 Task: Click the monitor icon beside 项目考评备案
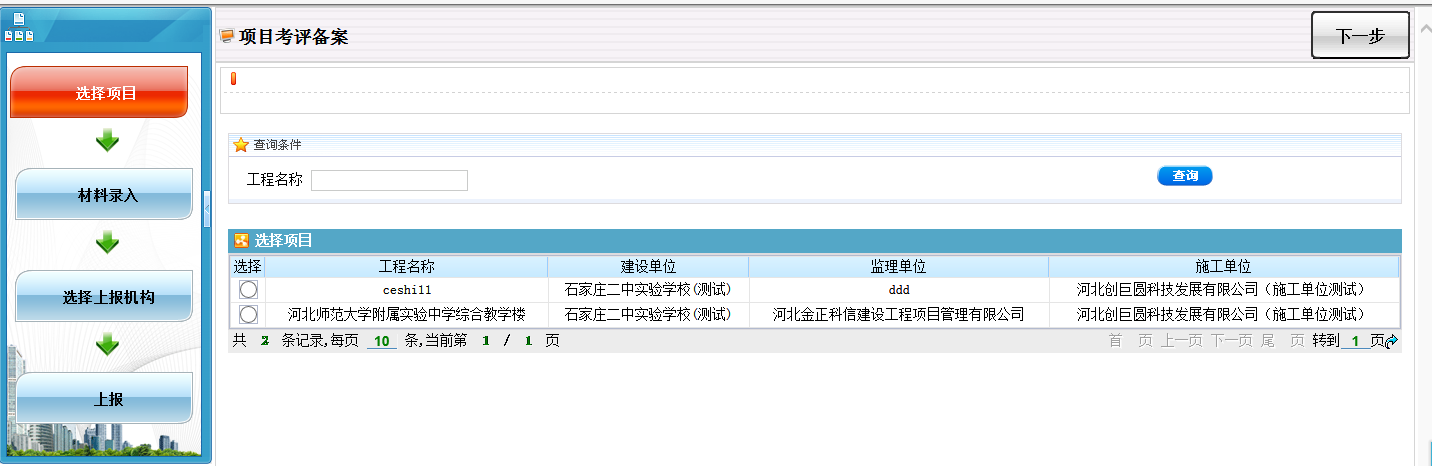(x=227, y=37)
